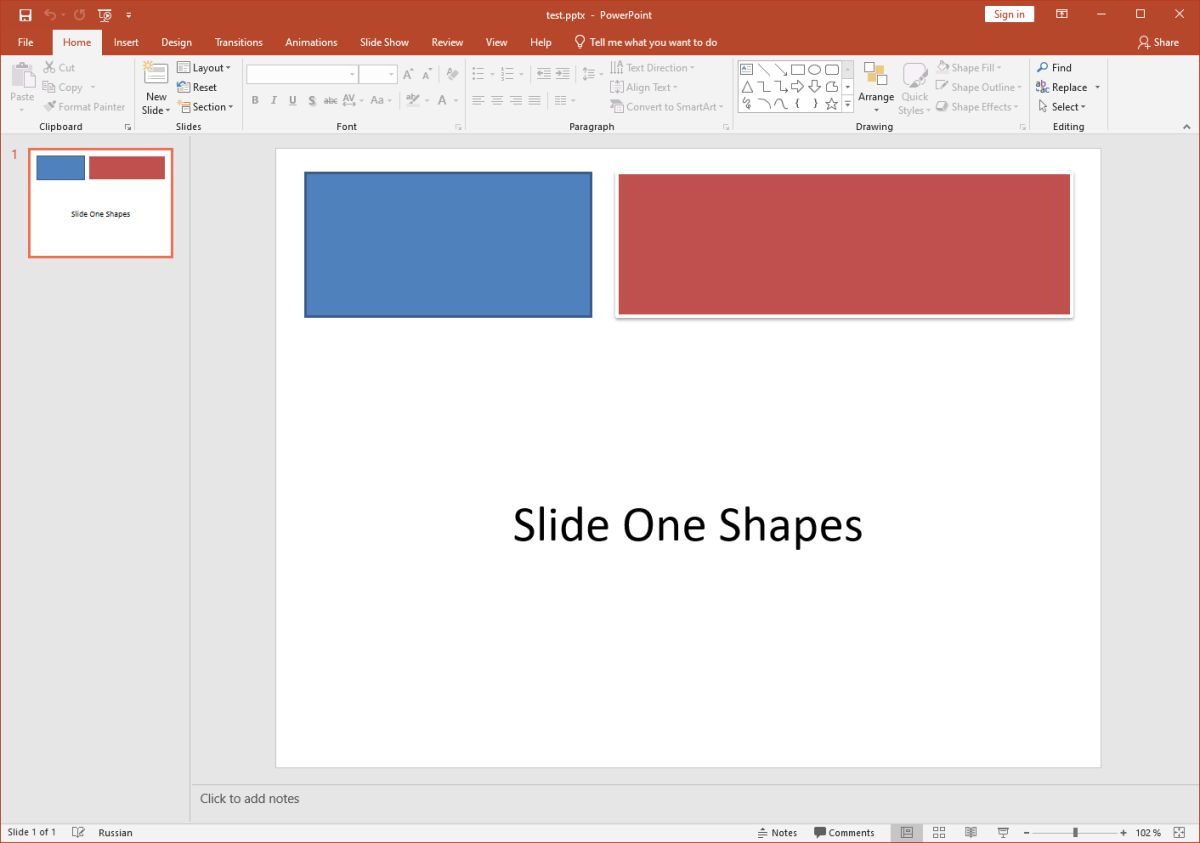Insert a New Slide with the icon

pos(156,73)
